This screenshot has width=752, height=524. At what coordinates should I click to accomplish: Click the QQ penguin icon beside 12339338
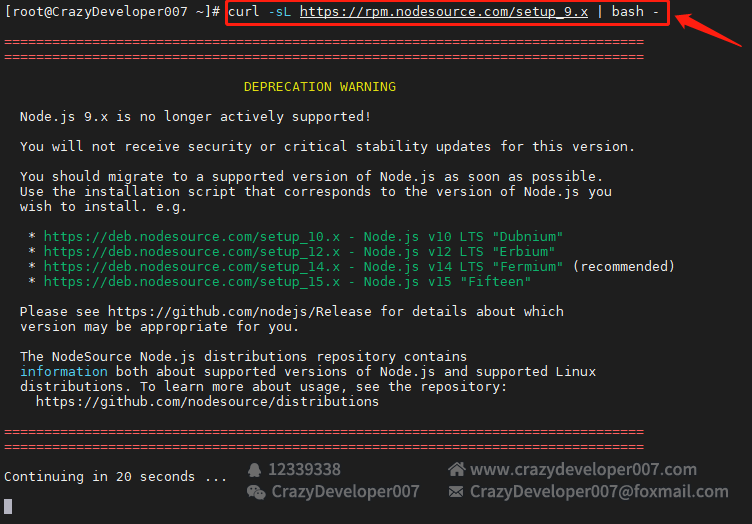coord(255,469)
